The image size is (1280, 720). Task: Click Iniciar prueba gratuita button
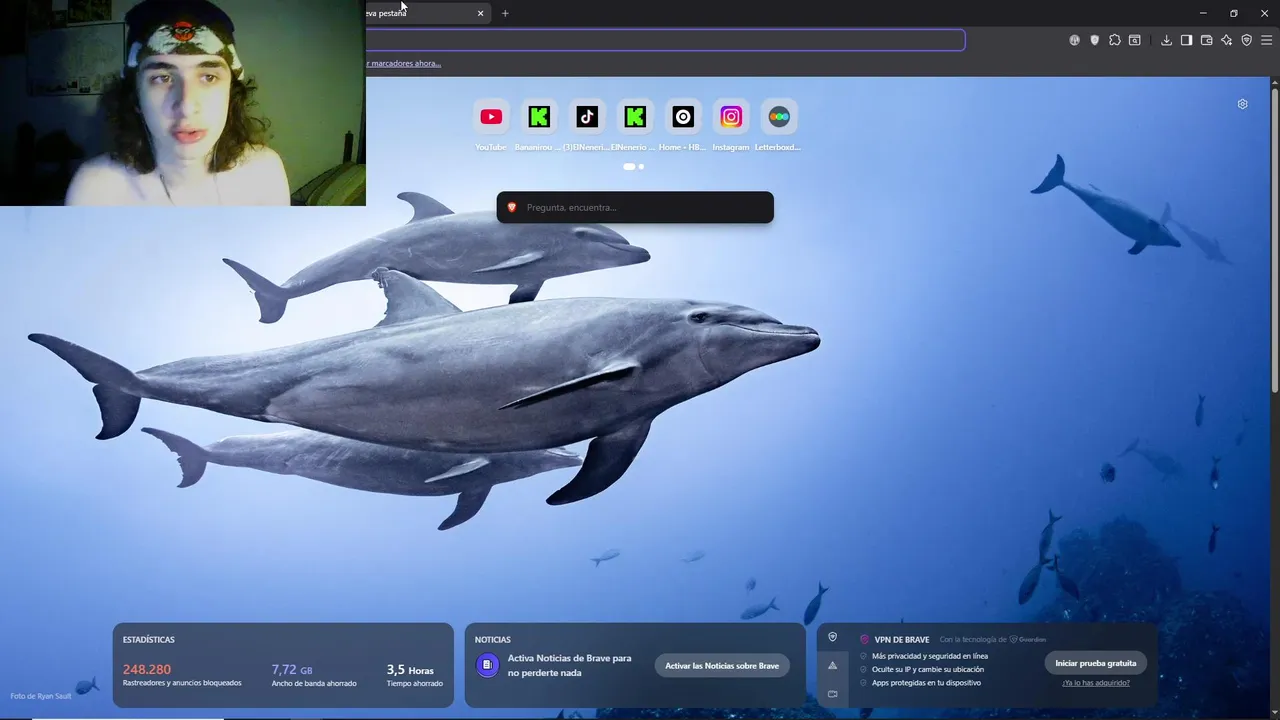1095,663
